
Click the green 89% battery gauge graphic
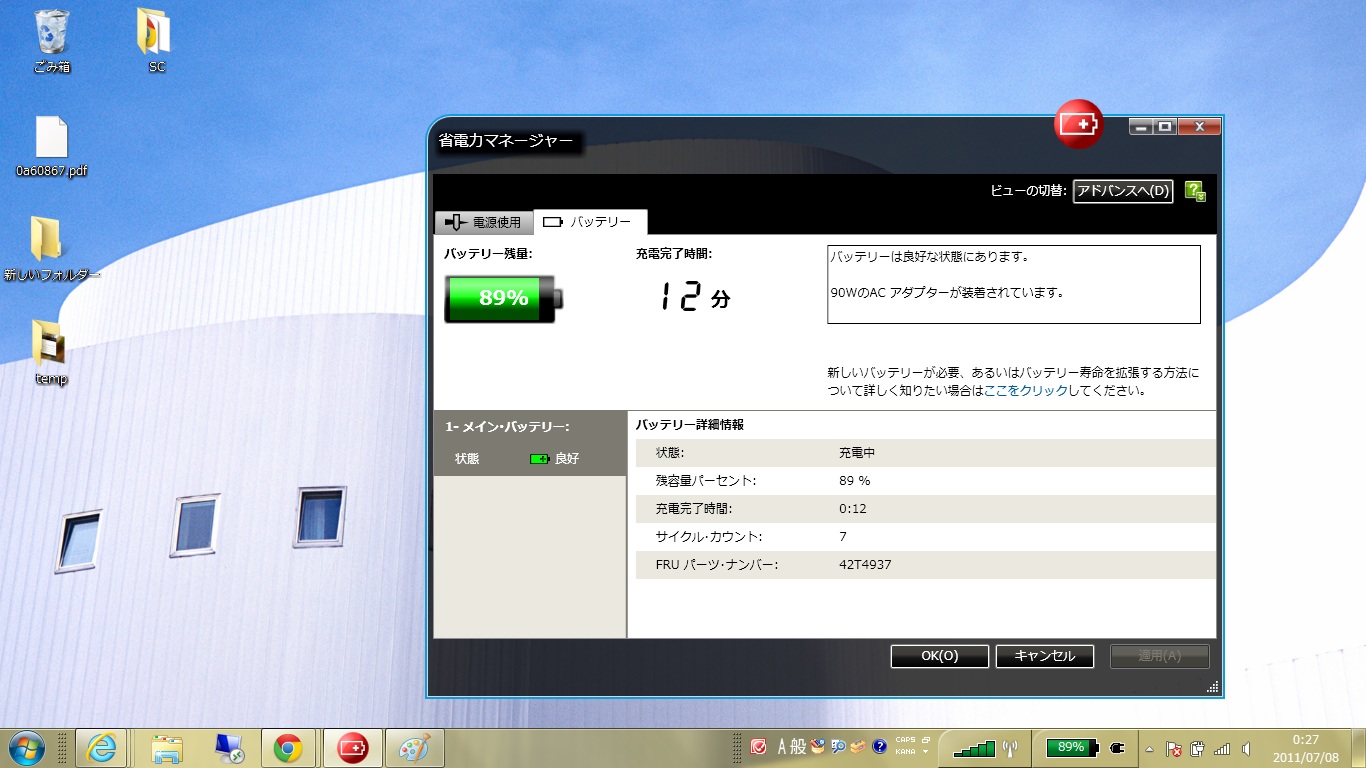(x=504, y=298)
